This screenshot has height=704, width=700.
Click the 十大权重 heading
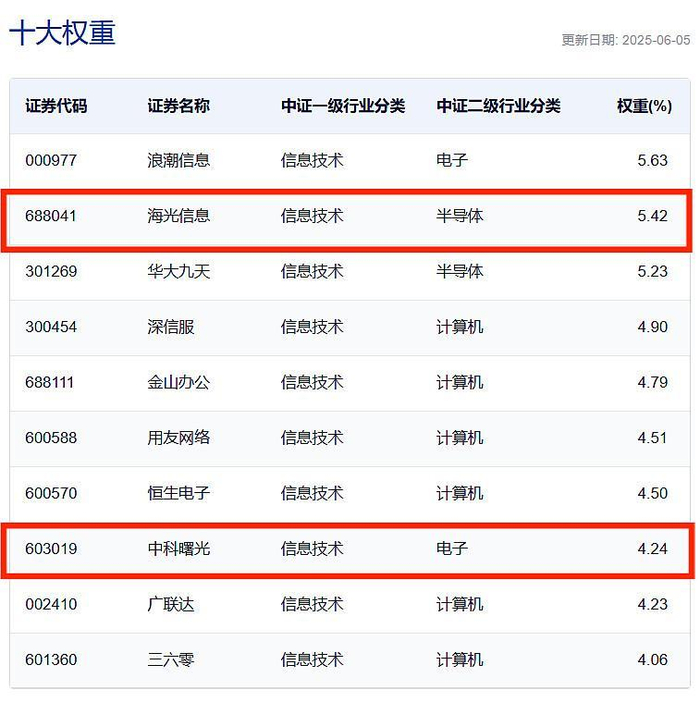[x=62, y=33]
